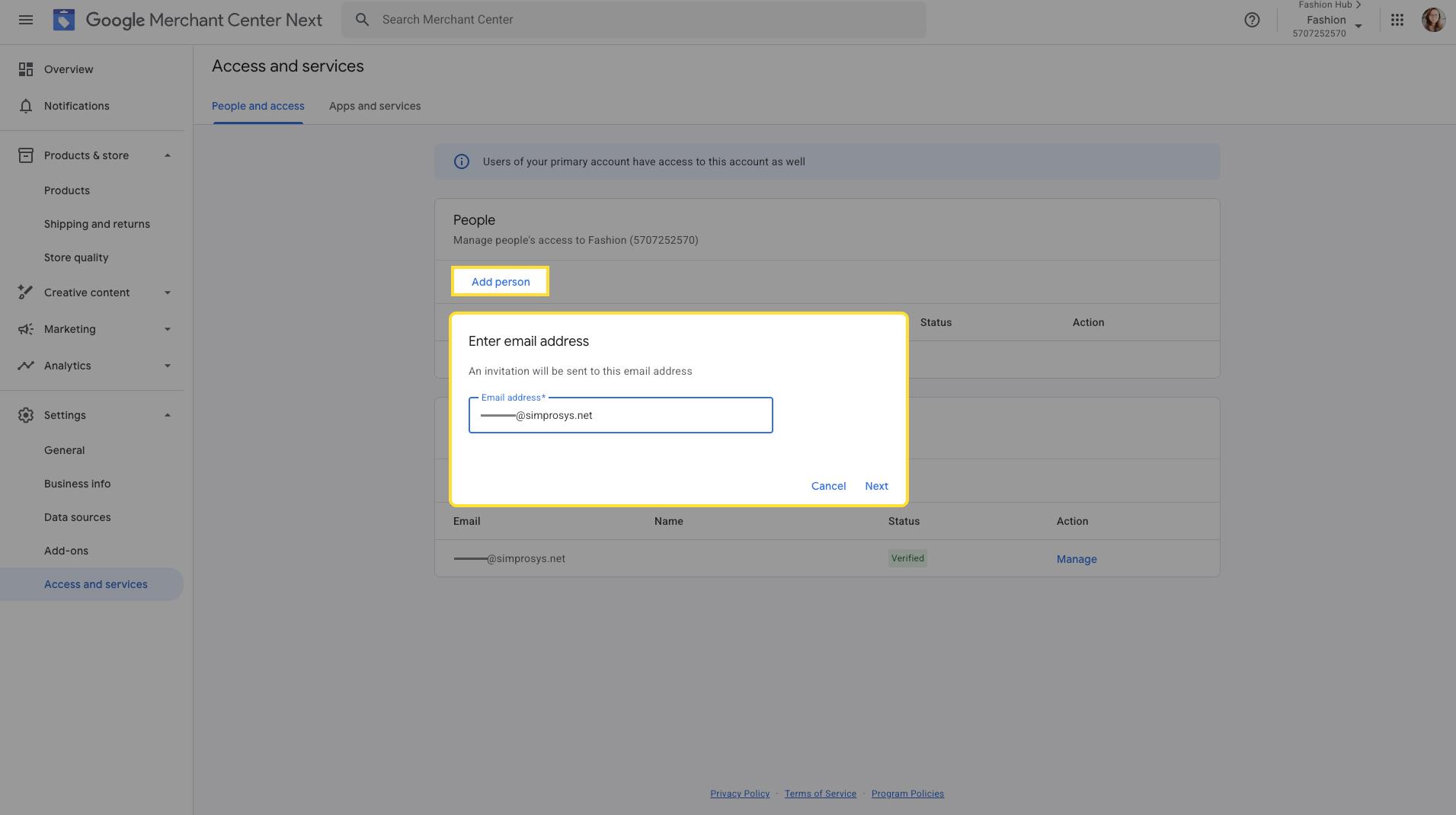The image size is (1456, 815).
Task: Open the Privacy Policy link
Action: [x=739, y=794]
